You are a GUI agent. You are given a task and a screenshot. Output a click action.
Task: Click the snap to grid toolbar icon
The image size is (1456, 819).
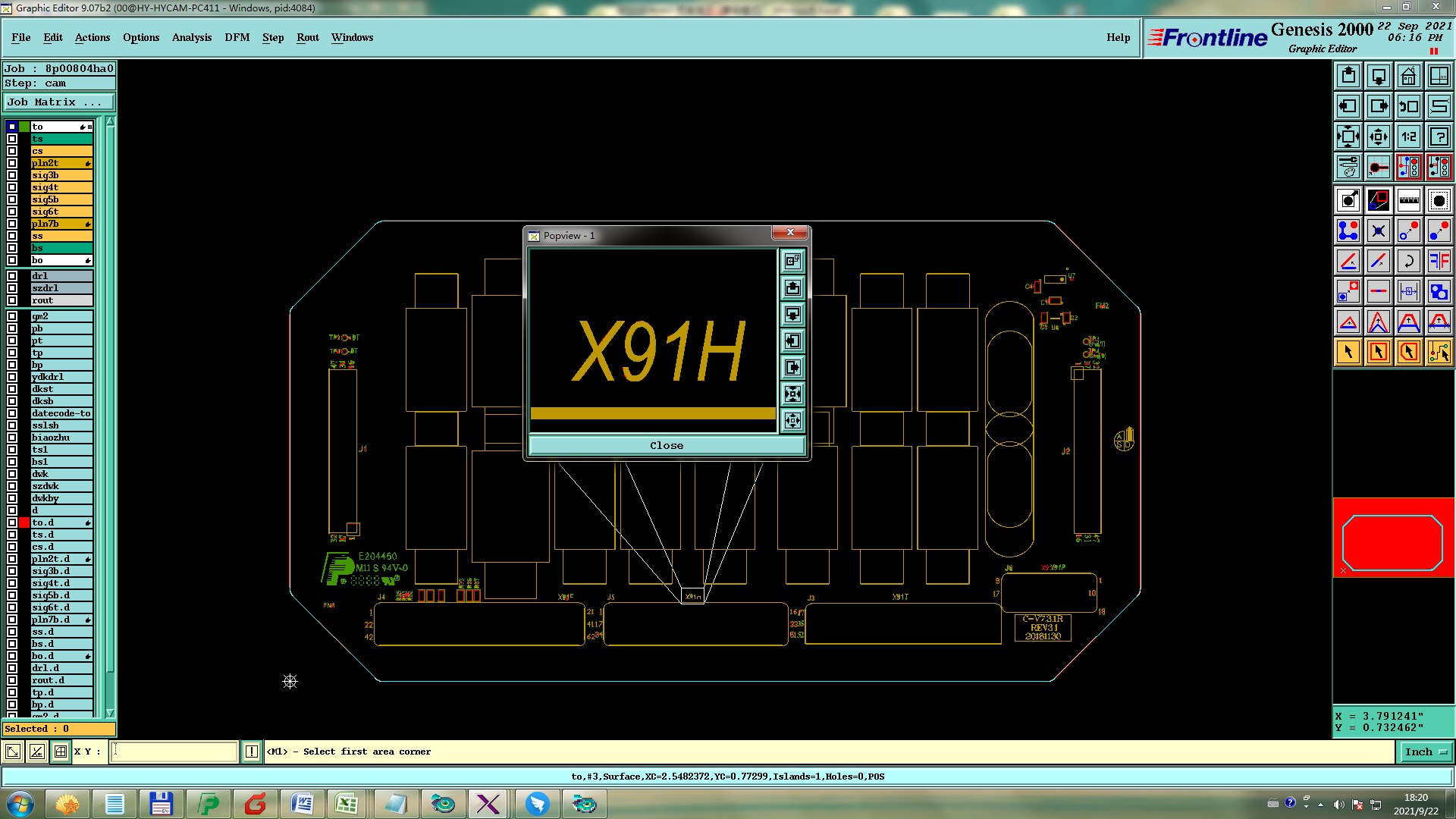click(61, 752)
